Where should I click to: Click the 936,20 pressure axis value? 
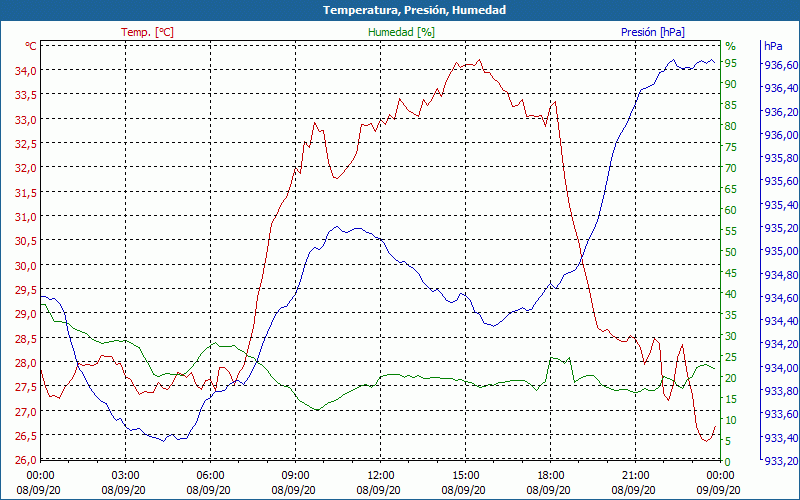[781, 112]
